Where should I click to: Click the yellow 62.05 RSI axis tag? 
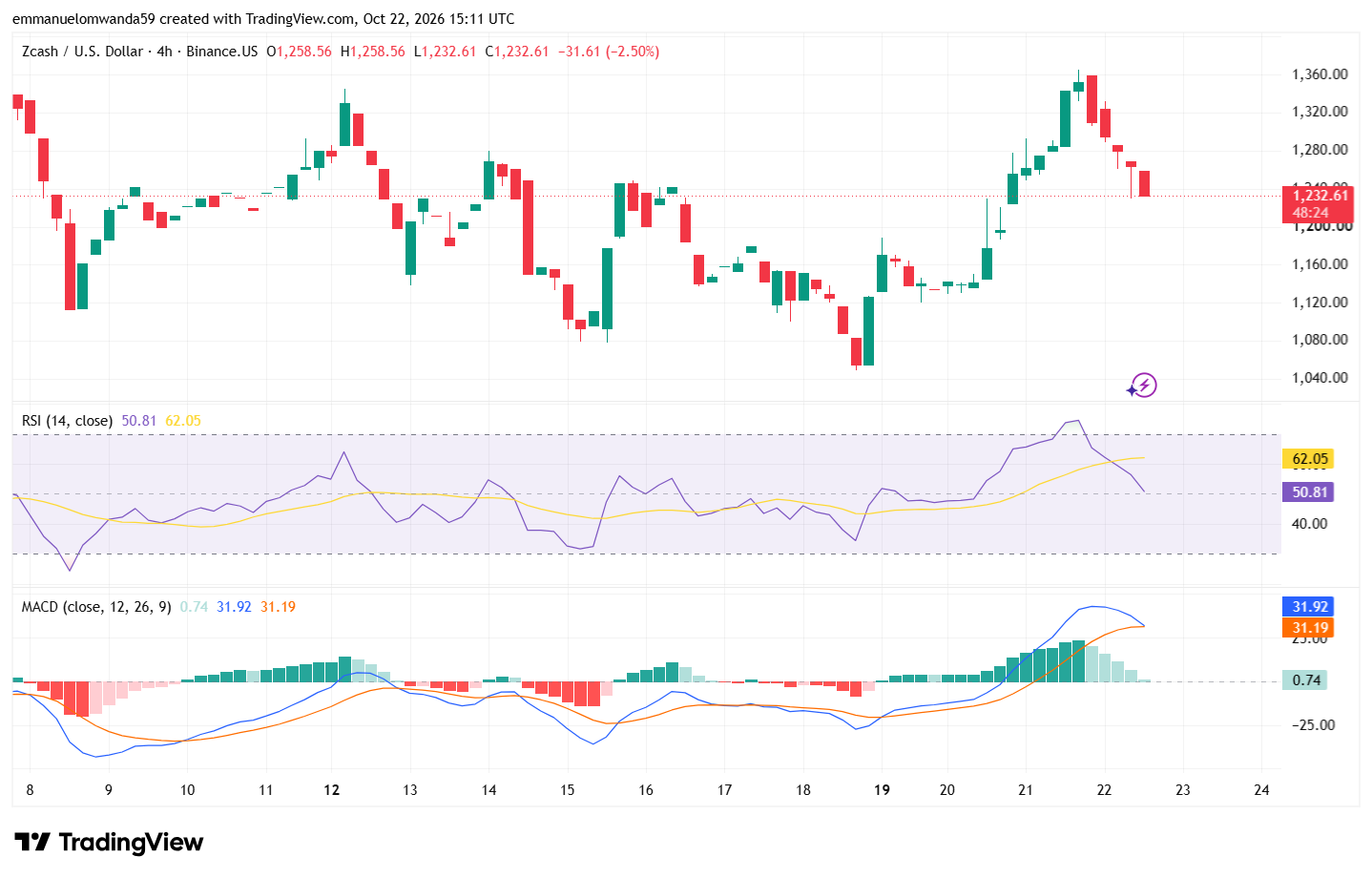click(1309, 459)
